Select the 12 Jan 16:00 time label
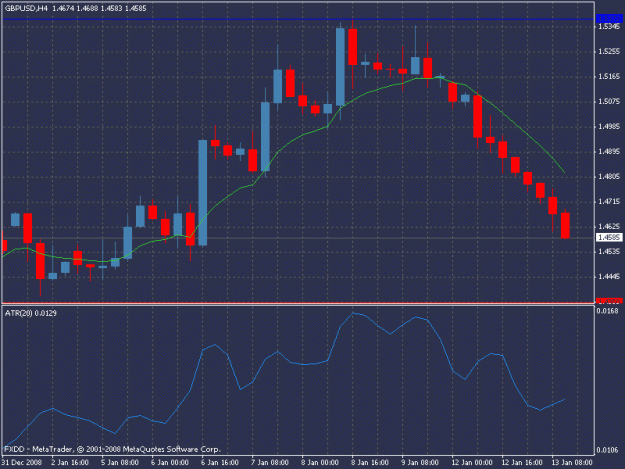625x469 pixels. pos(522,463)
